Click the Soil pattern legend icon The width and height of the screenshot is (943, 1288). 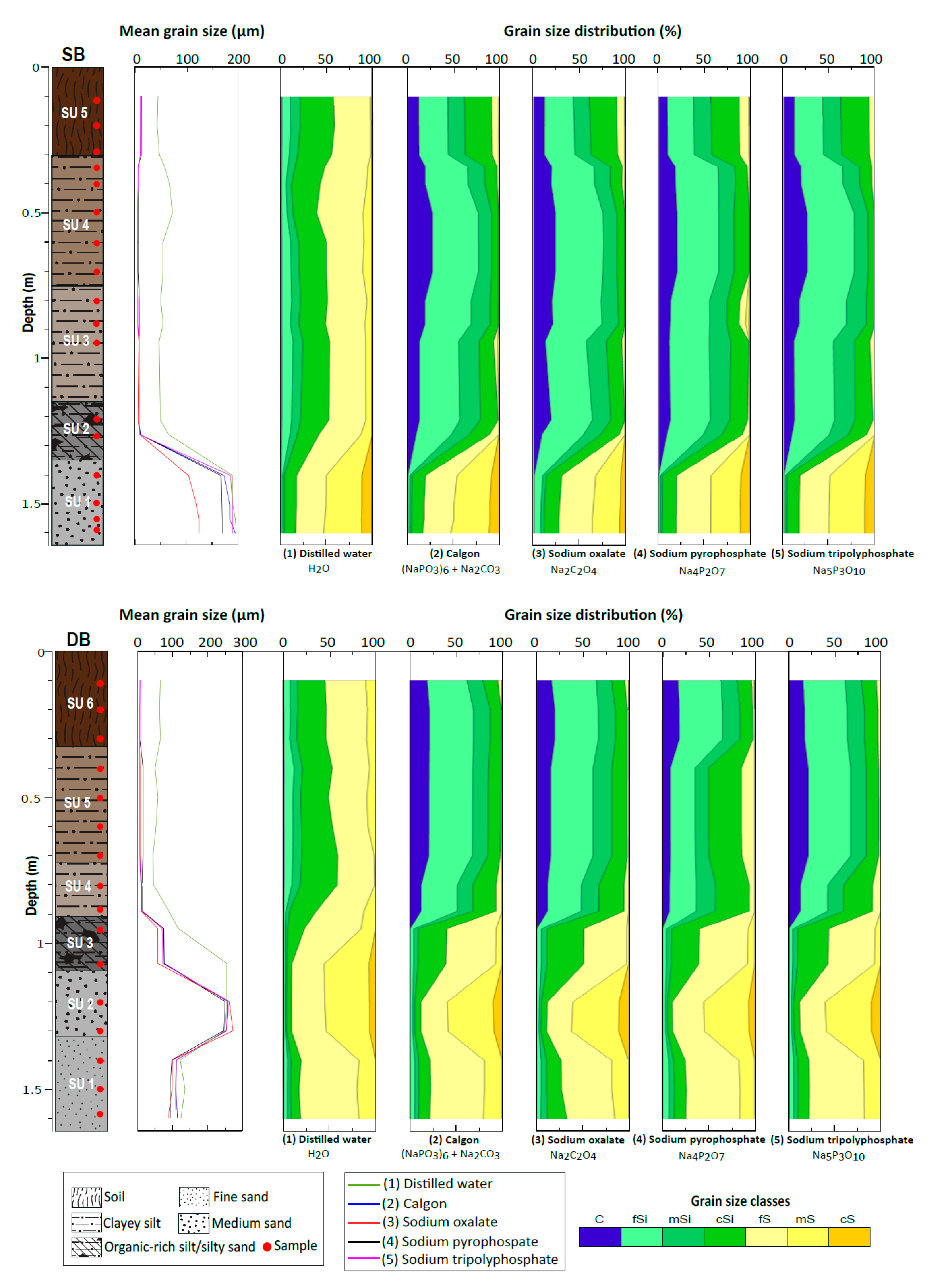tap(86, 1197)
